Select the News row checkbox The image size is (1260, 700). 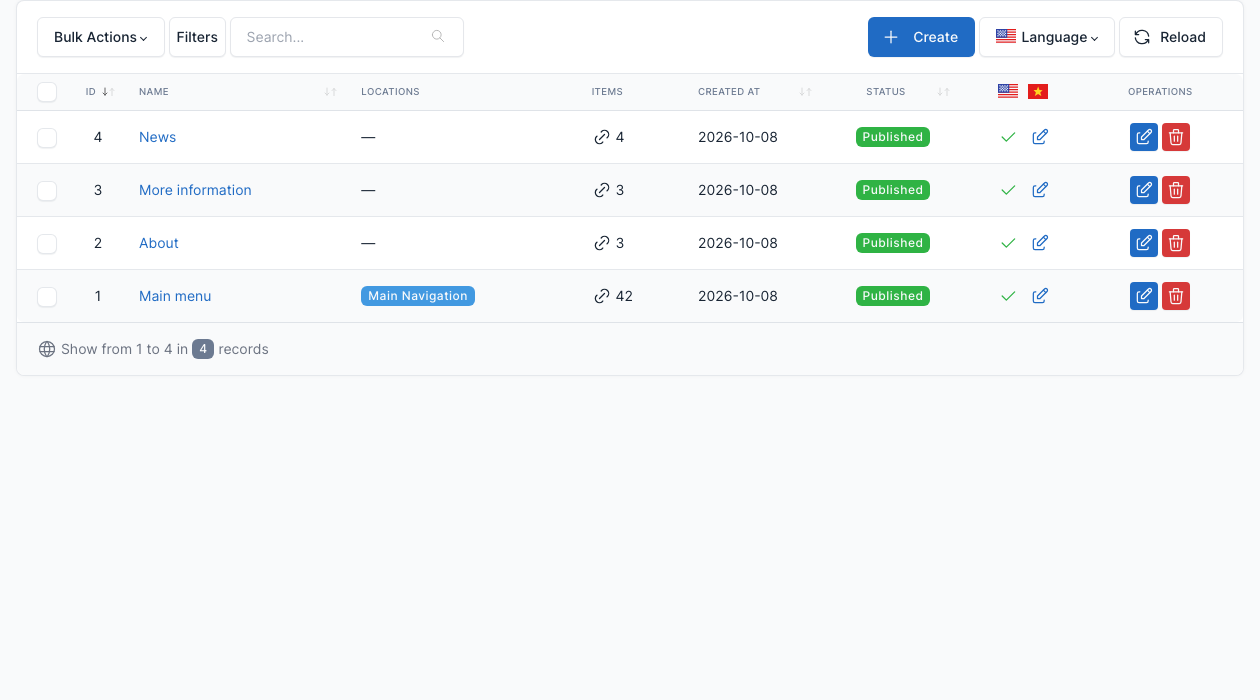tap(47, 137)
